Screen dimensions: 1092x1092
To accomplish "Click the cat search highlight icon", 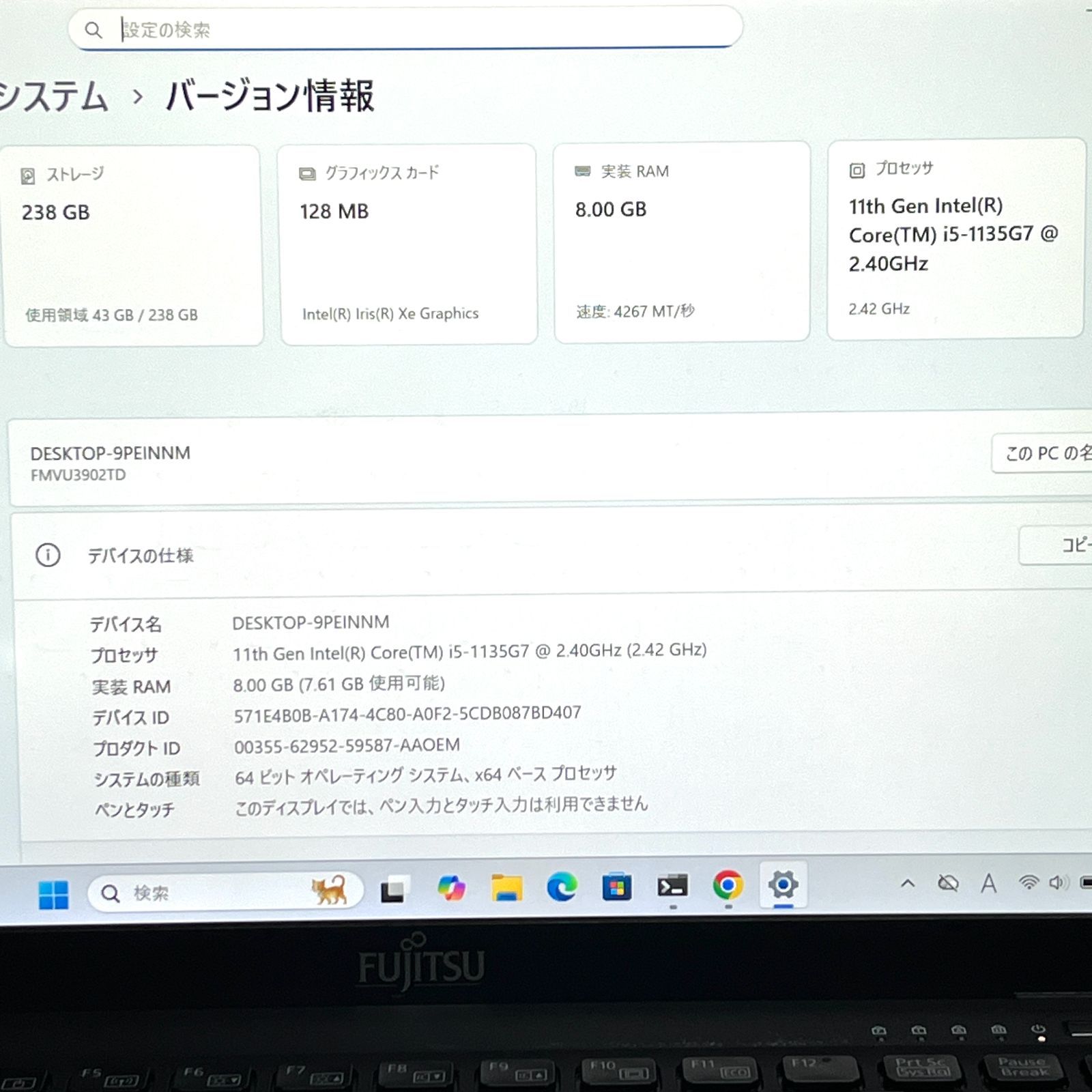I will click(330, 891).
